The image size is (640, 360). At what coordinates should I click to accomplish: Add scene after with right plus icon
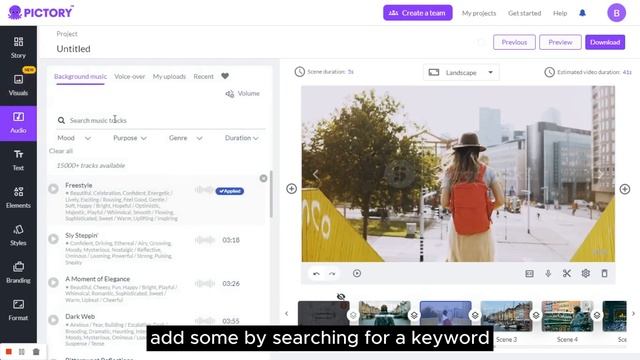[x=624, y=189]
